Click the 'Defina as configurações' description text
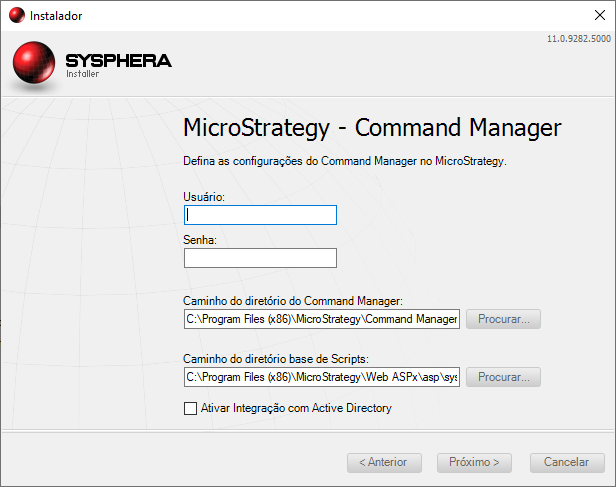This screenshot has height=487, width=616. coord(345,161)
